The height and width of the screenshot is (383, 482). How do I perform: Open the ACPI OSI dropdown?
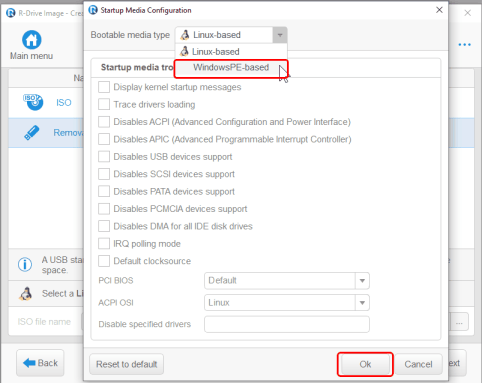click(x=362, y=303)
